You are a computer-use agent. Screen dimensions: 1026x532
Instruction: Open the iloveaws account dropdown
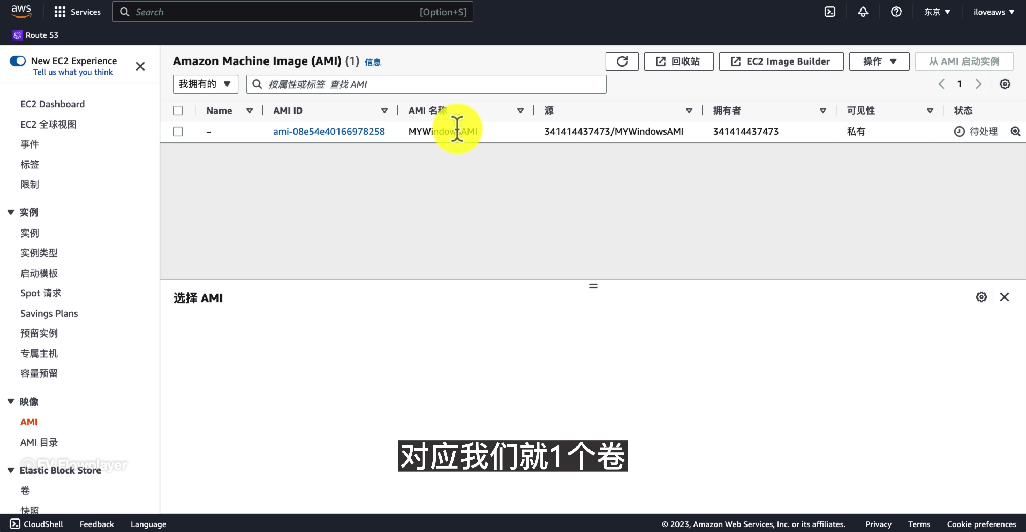tap(993, 12)
